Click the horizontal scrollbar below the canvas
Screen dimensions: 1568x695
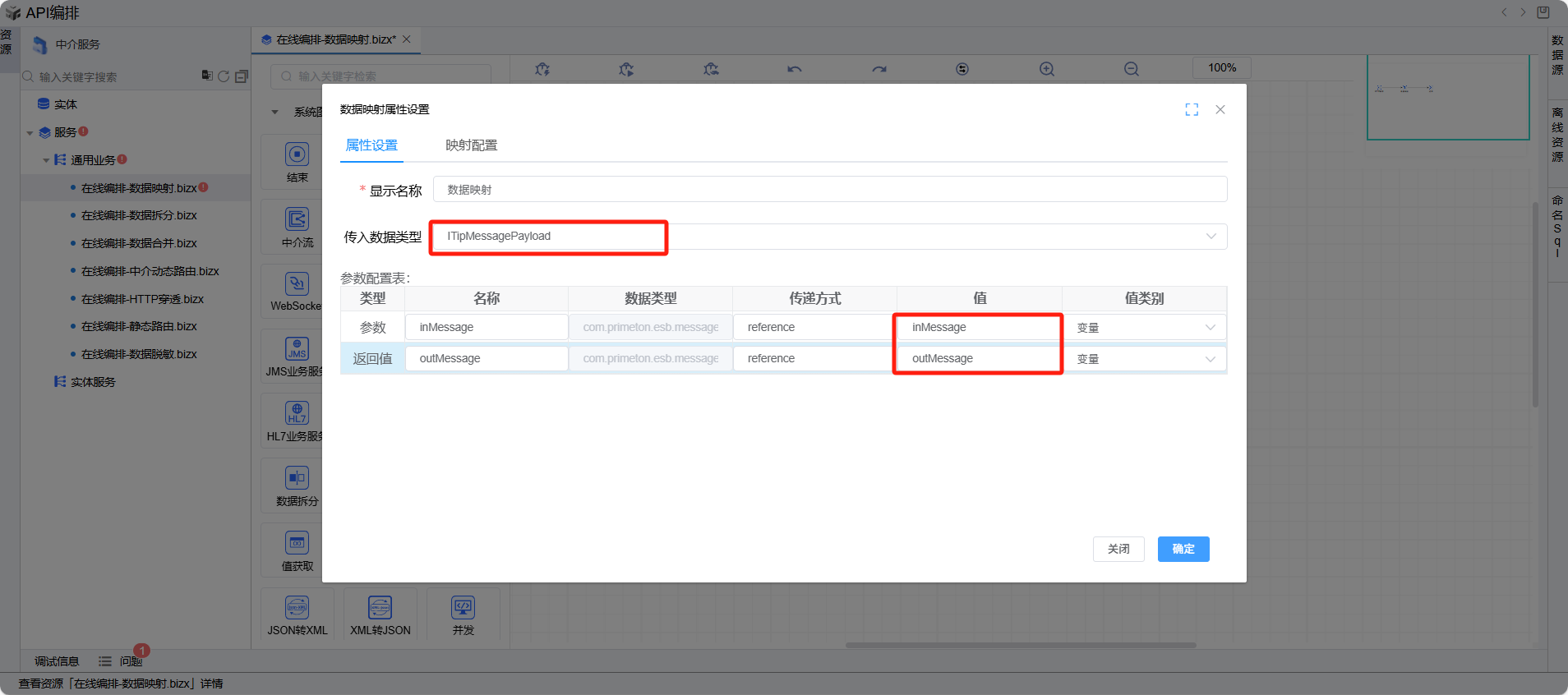(x=1020, y=645)
